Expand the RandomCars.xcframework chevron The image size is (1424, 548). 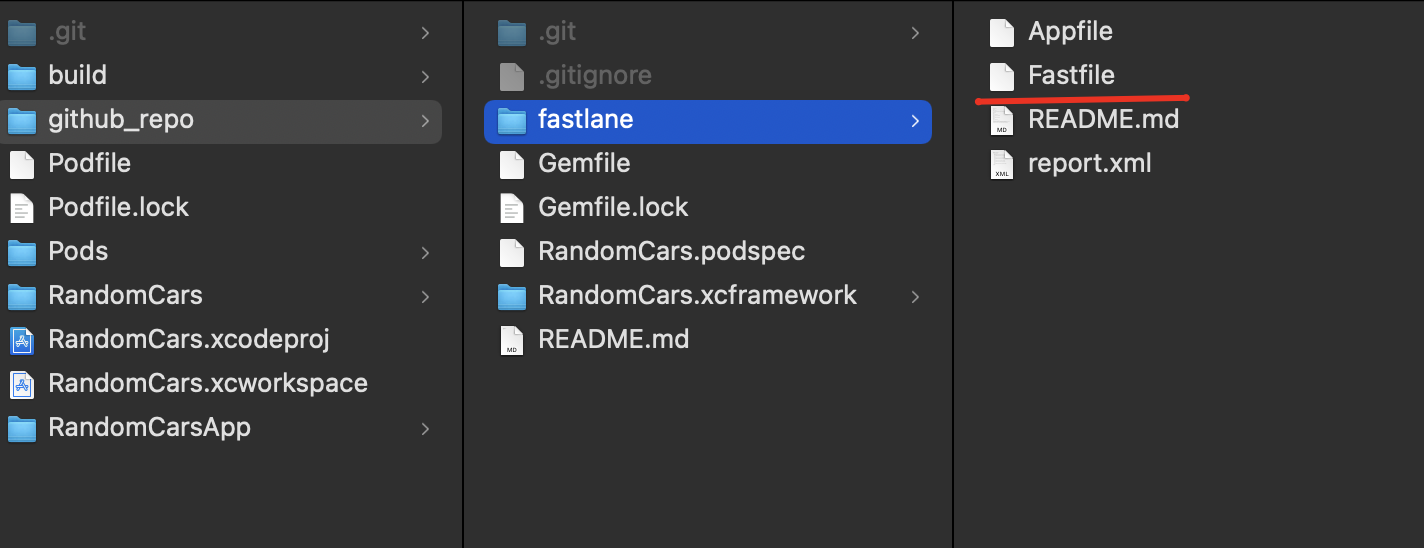click(915, 296)
